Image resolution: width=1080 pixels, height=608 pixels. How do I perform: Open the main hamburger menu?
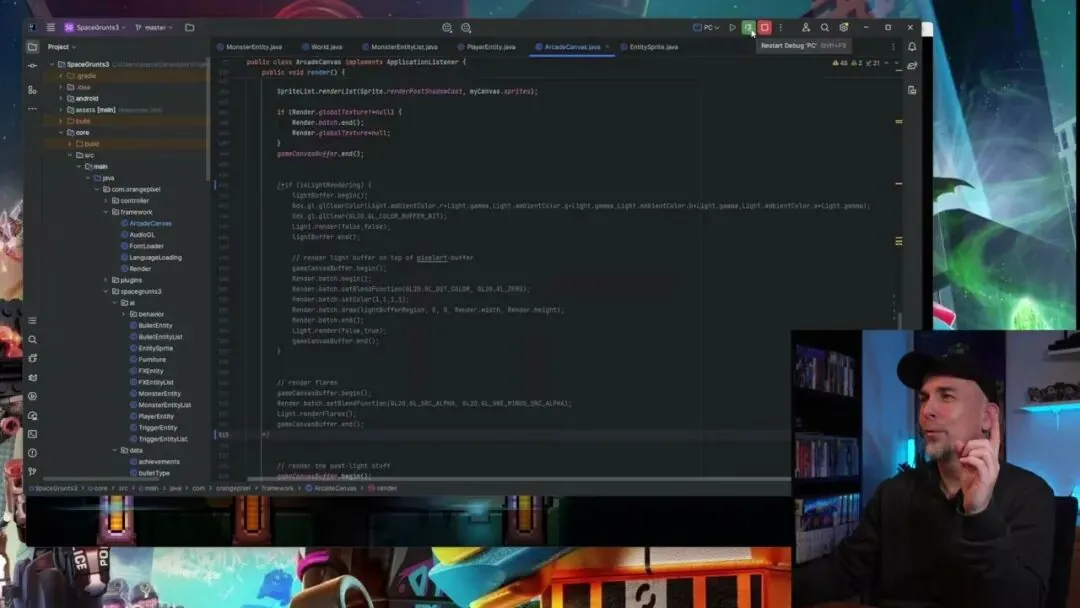50,28
